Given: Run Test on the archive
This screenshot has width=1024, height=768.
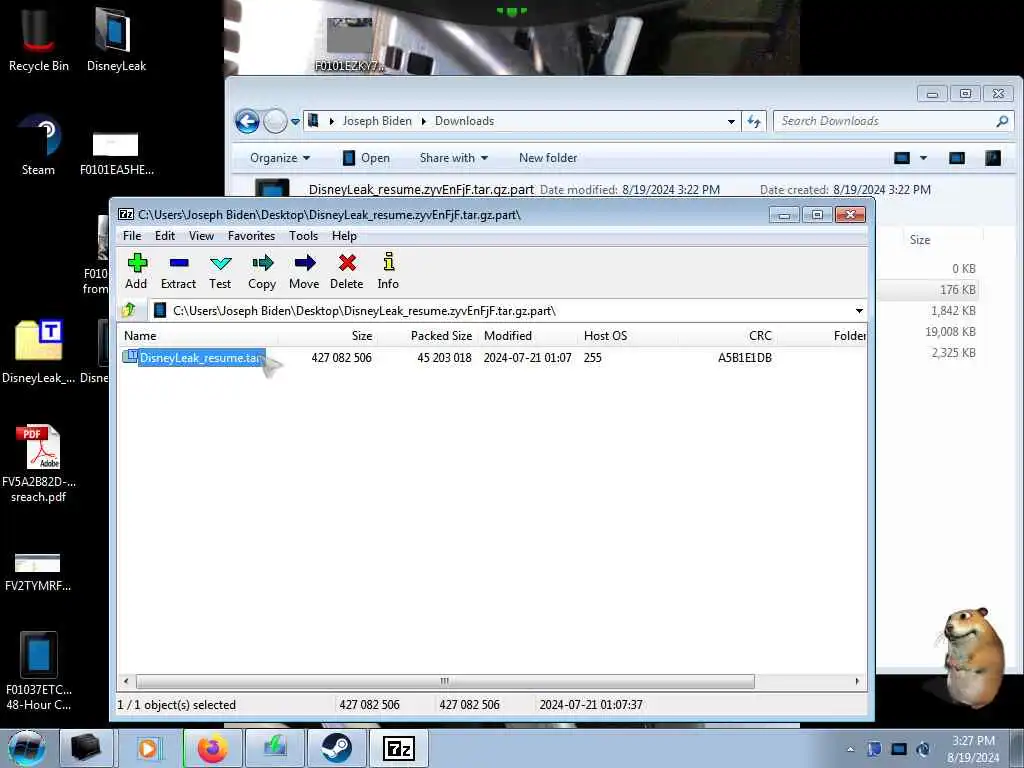Looking at the screenshot, I should pos(220,271).
